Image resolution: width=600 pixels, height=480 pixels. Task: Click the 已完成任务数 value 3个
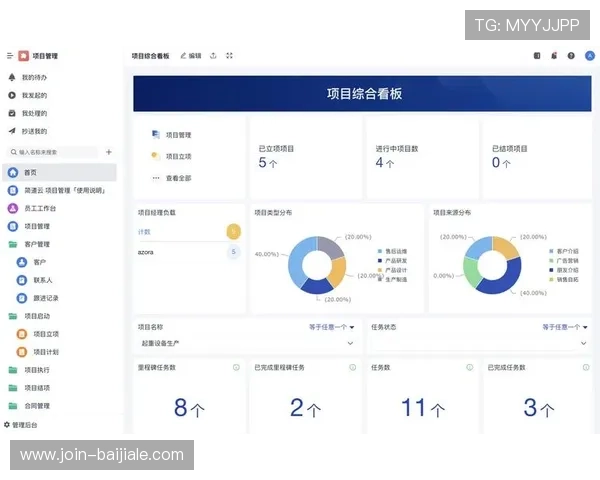tap(538, 407)
